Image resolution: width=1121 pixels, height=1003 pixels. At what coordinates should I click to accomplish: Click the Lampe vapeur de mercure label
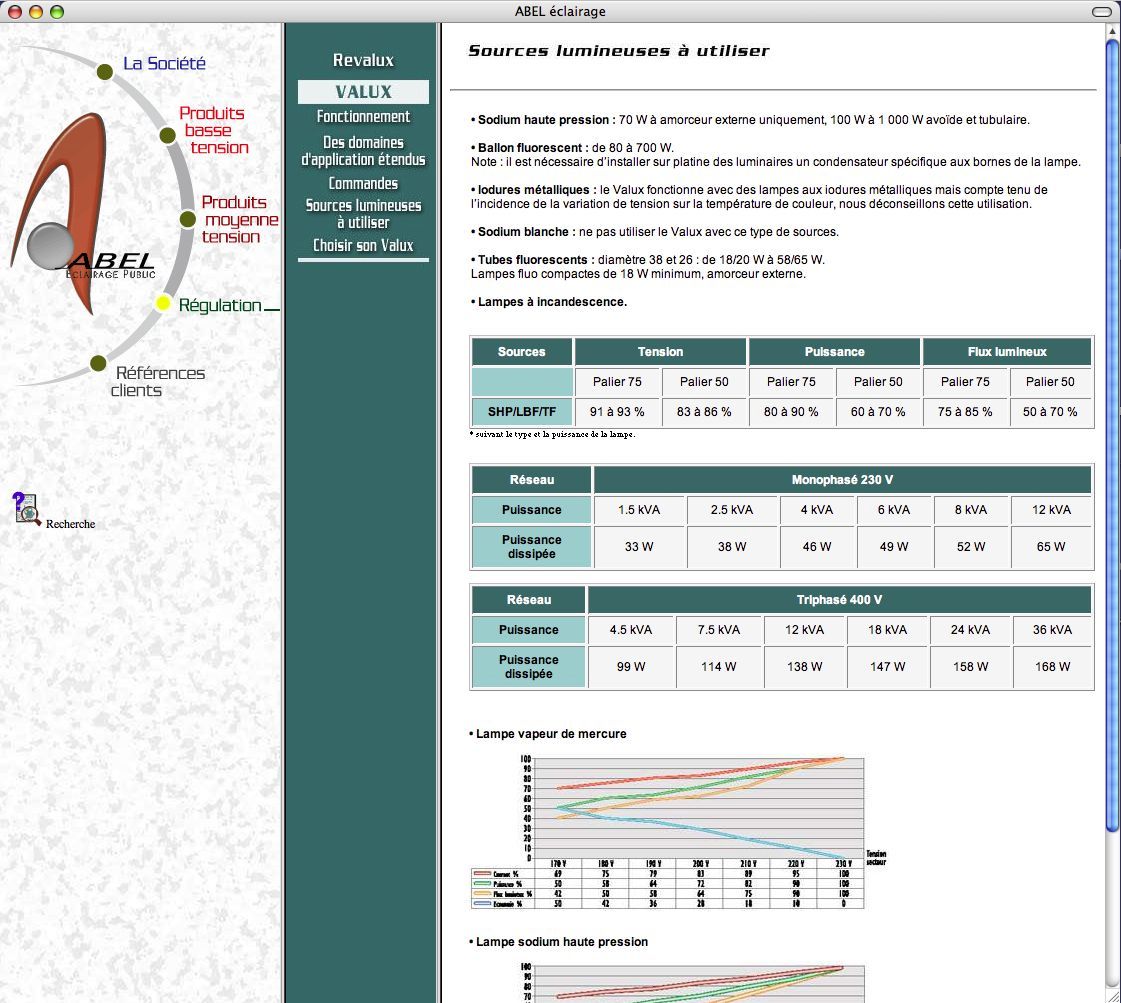[548, 734]
